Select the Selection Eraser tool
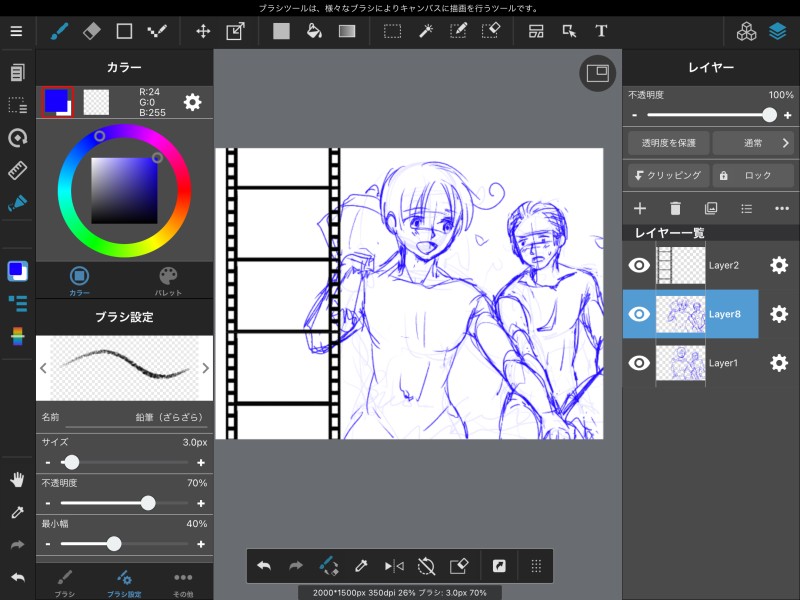The width and height of the screenshot is (800, 600). click(491, 31)
